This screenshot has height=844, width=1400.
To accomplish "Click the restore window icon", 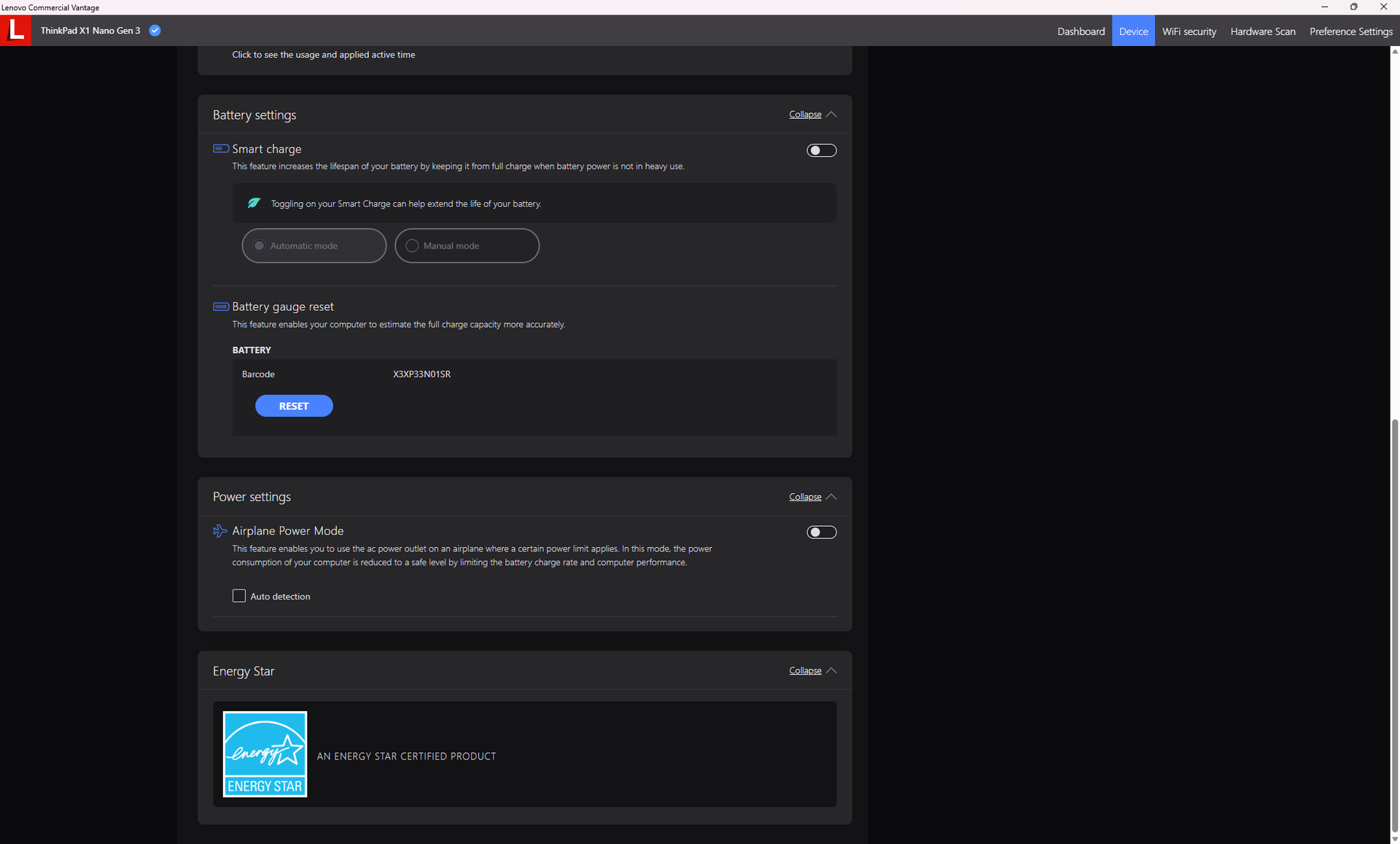I will (1353, 7).
